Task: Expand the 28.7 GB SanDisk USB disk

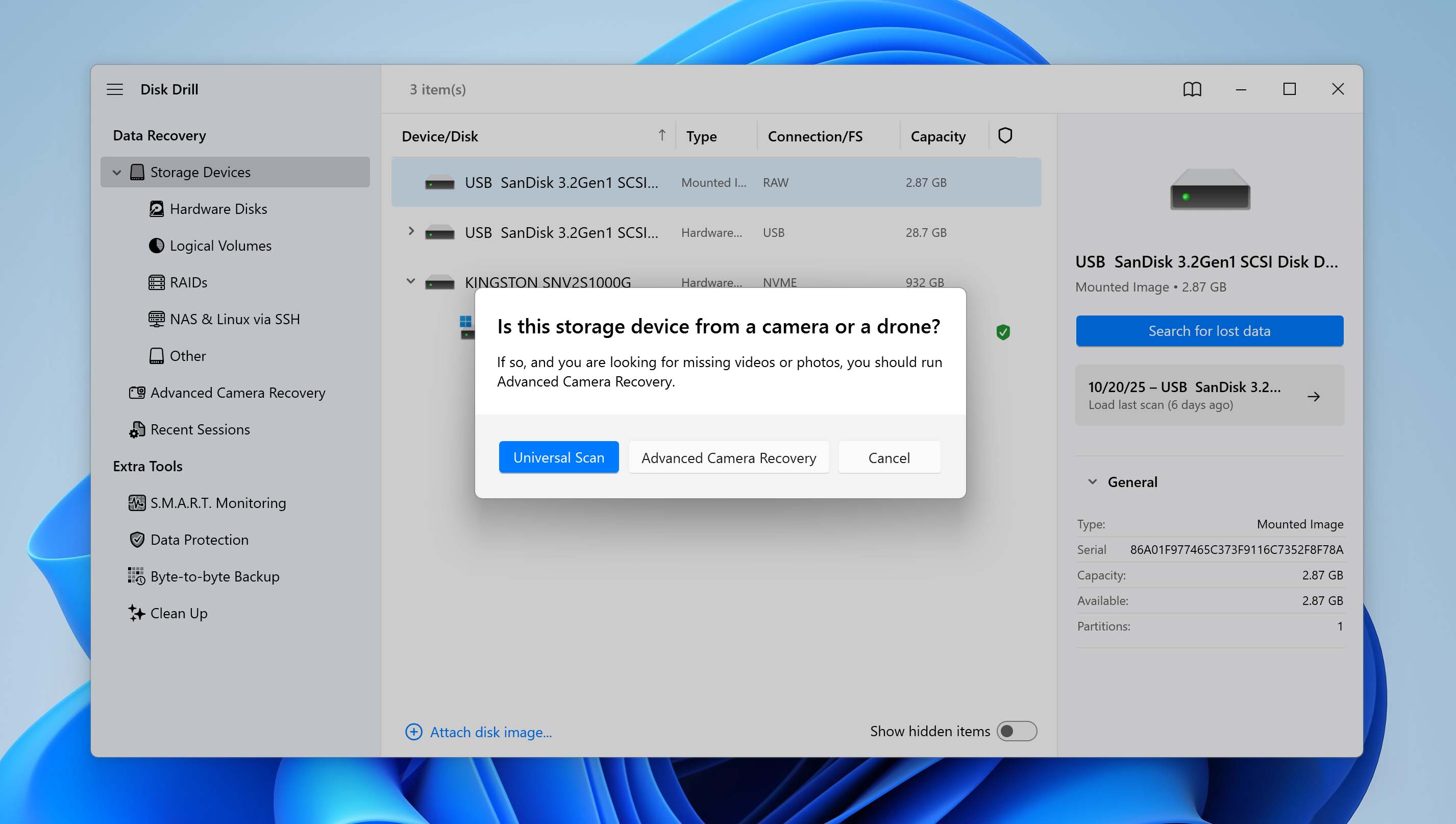Action: (411, 231)
